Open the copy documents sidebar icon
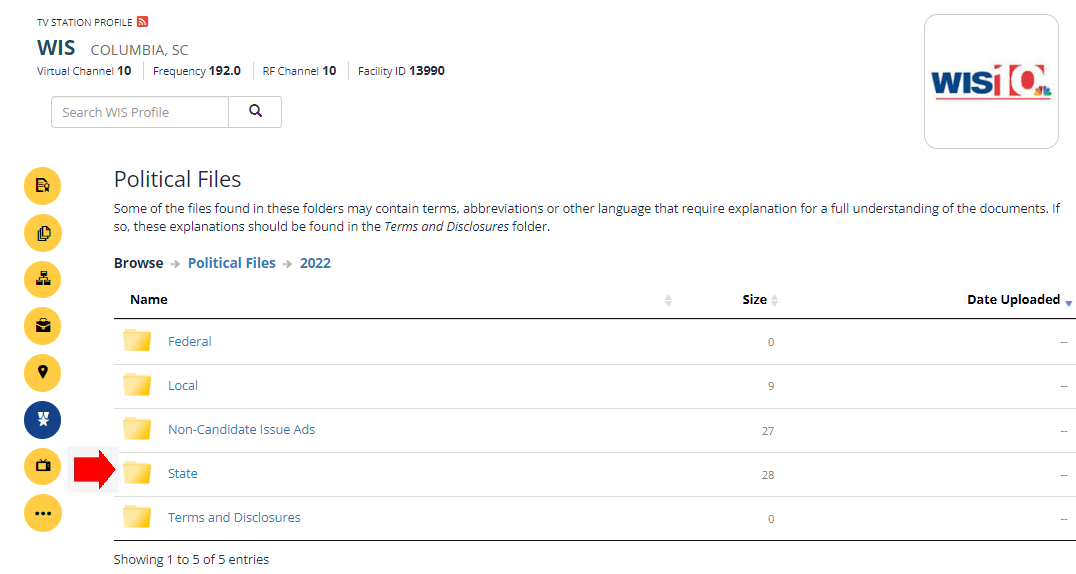Viewport: 1076px width, 574px height. pos(42,234)
